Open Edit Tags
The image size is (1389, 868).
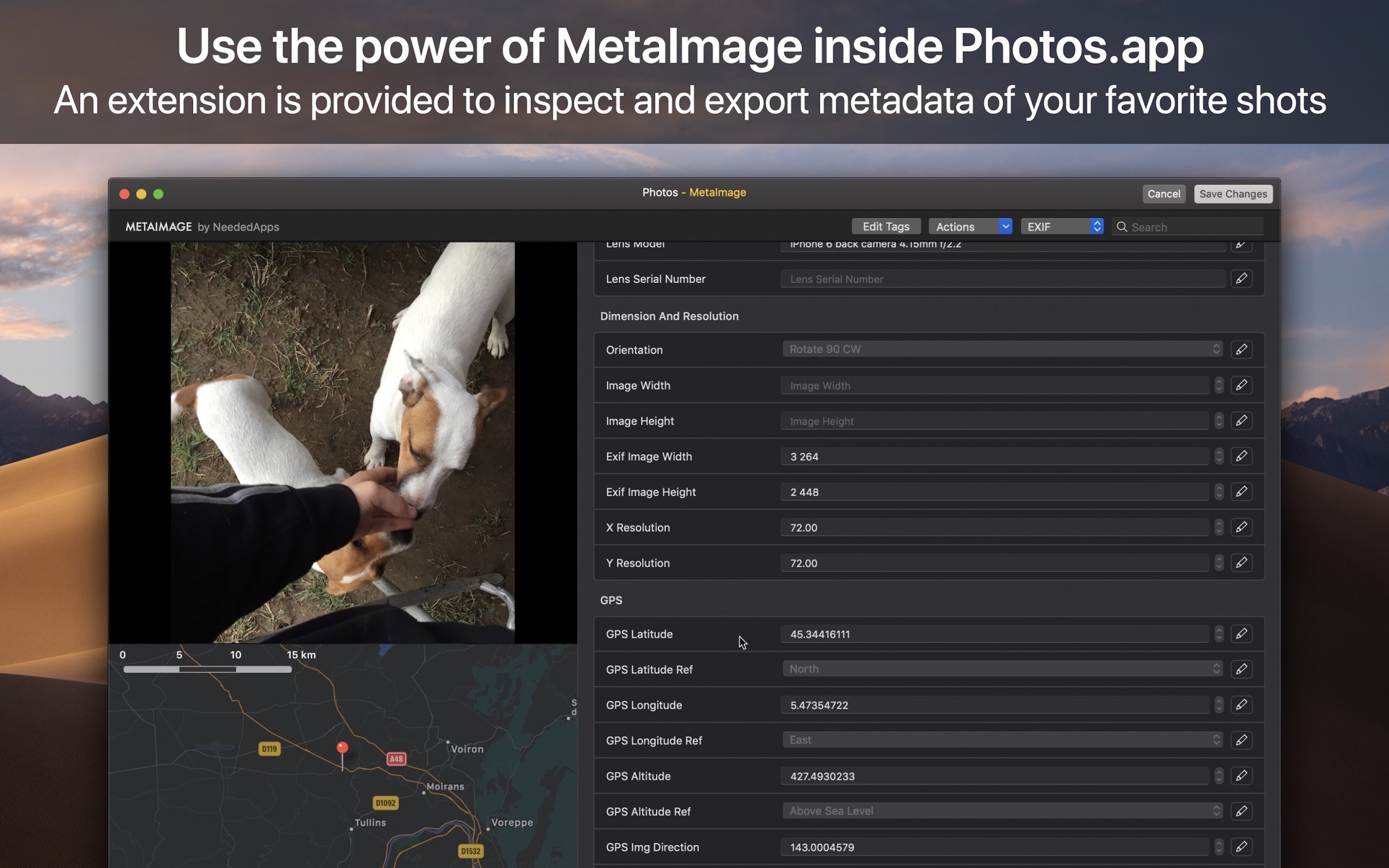886,226
